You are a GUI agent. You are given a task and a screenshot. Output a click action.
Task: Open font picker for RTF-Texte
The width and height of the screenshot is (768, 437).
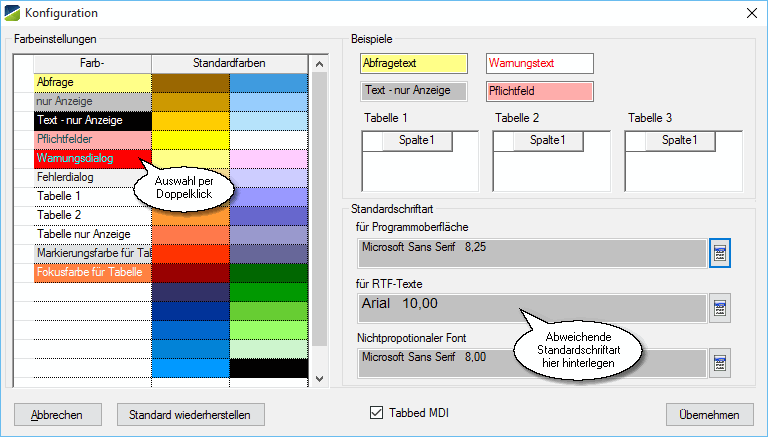[x=720, y=307]
